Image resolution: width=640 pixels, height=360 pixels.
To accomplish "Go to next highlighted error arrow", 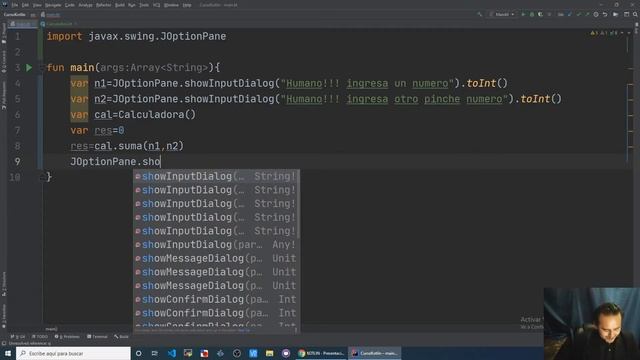I will [629, 33].
